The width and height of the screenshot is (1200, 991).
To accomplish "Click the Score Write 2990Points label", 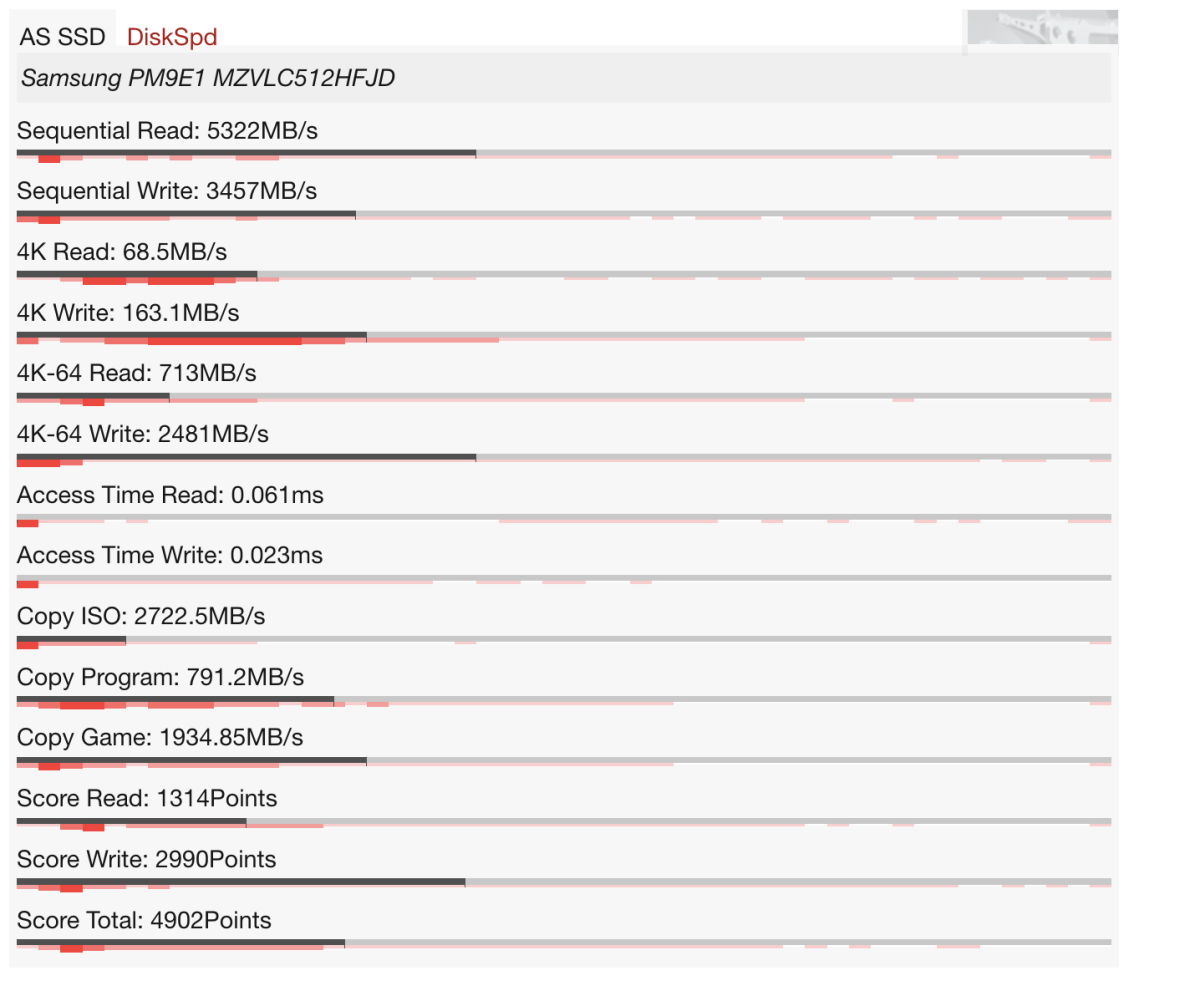I will click(146, 859).
